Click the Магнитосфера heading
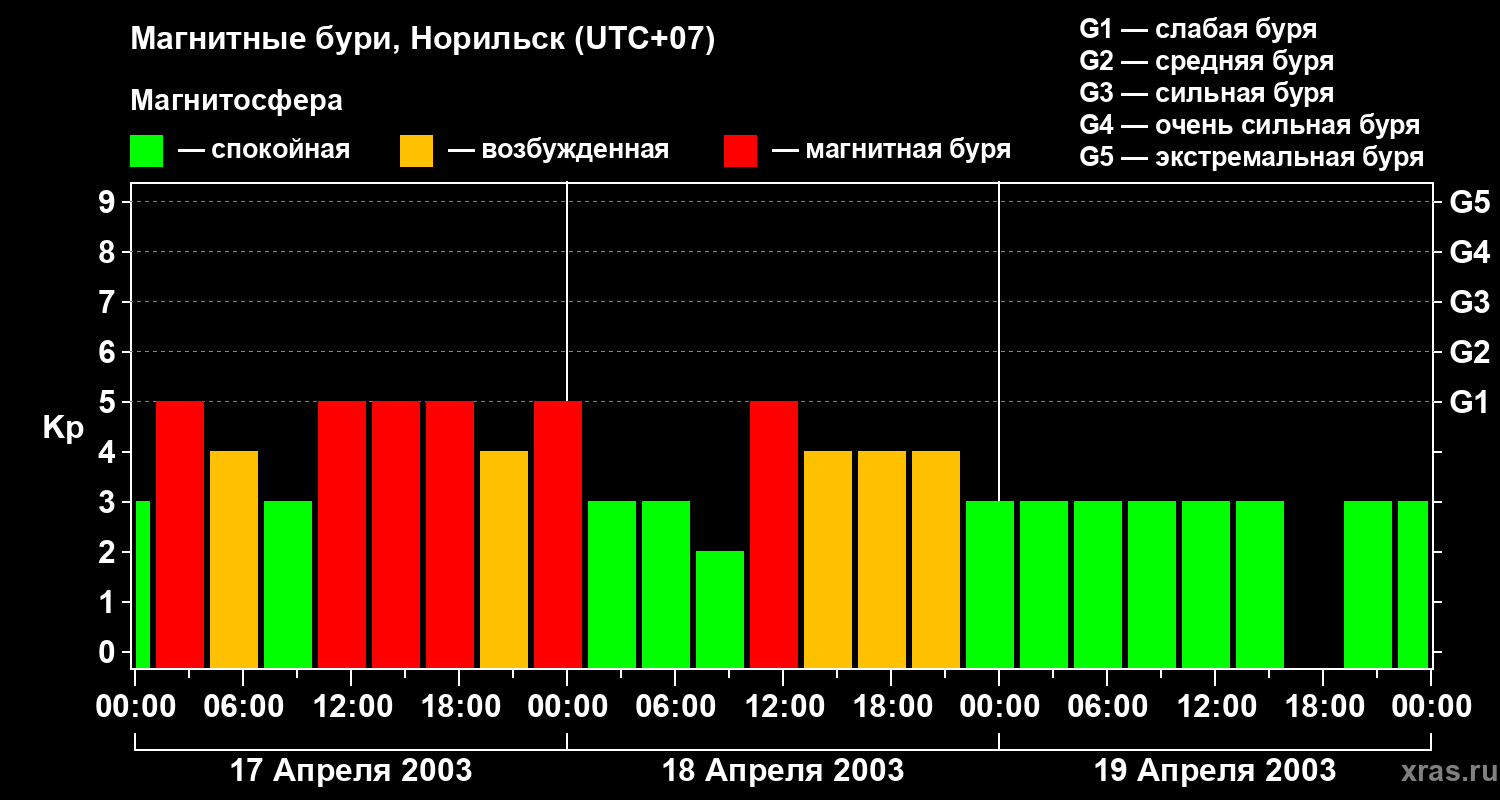 point(236,101)
